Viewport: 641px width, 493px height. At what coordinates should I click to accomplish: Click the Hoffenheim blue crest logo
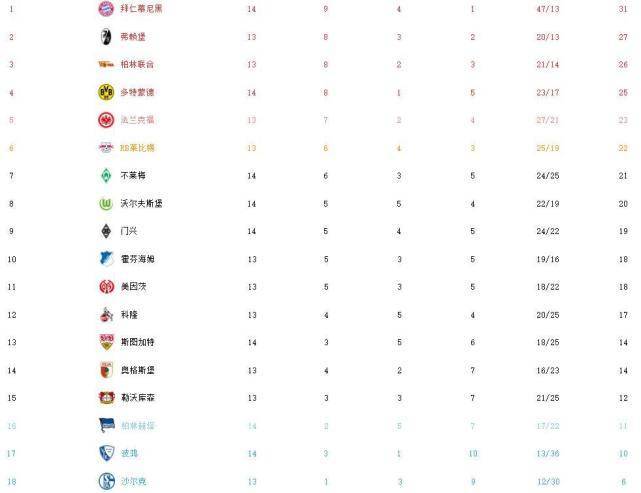pyautogui.click(x=106, y=259)
